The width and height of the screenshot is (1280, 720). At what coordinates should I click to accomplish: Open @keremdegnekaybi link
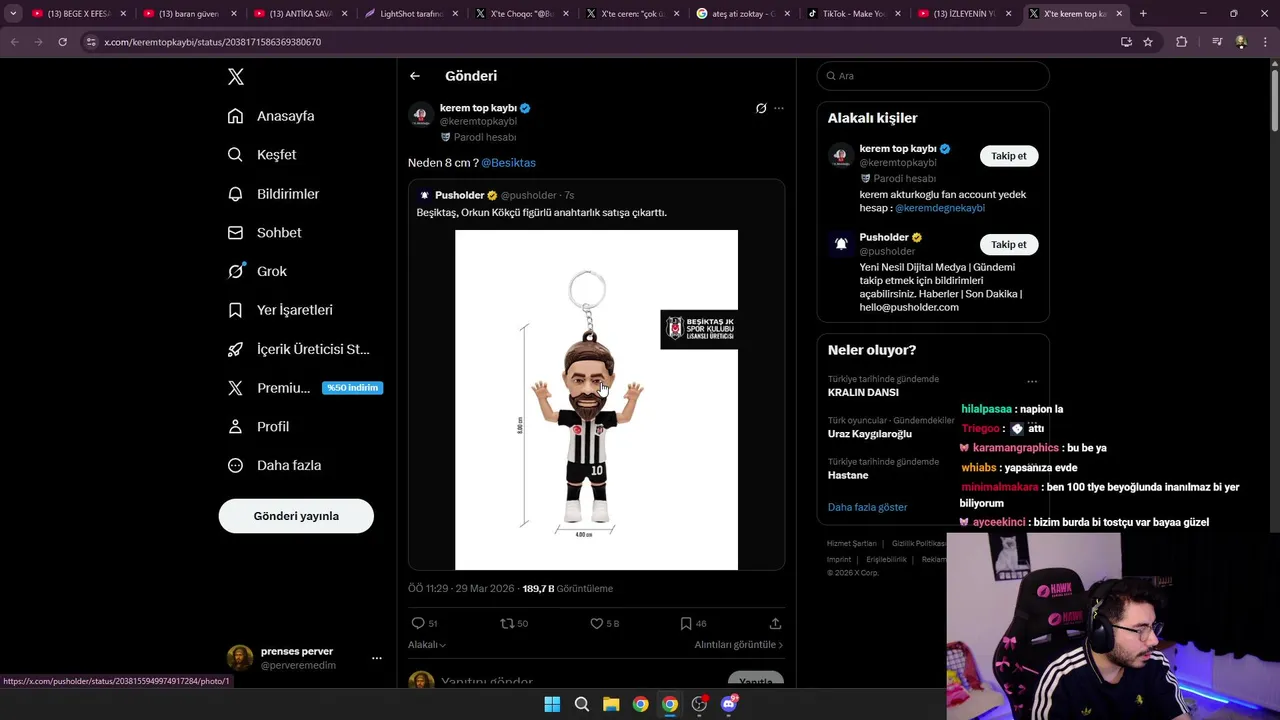pos(940,208)
